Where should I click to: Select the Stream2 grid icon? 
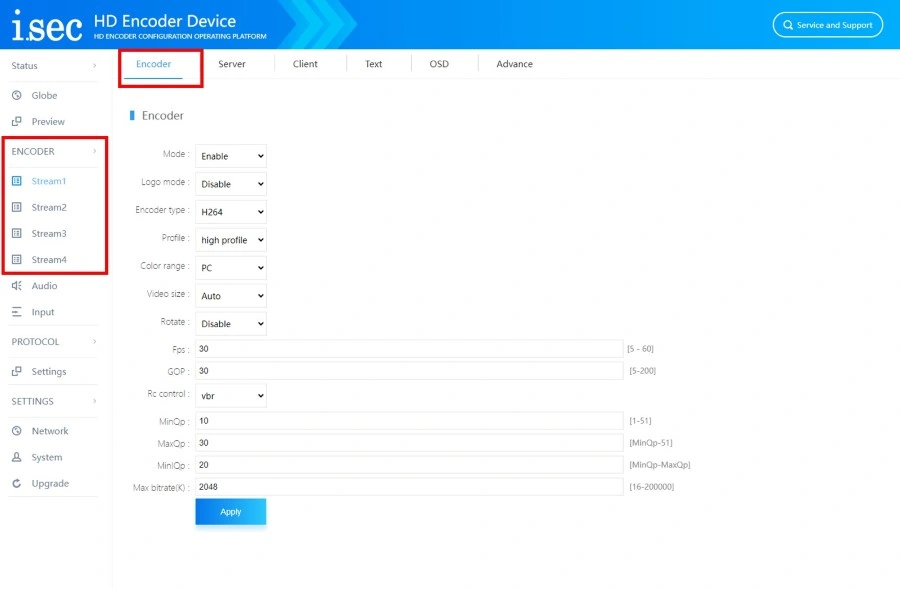point(17,207)
